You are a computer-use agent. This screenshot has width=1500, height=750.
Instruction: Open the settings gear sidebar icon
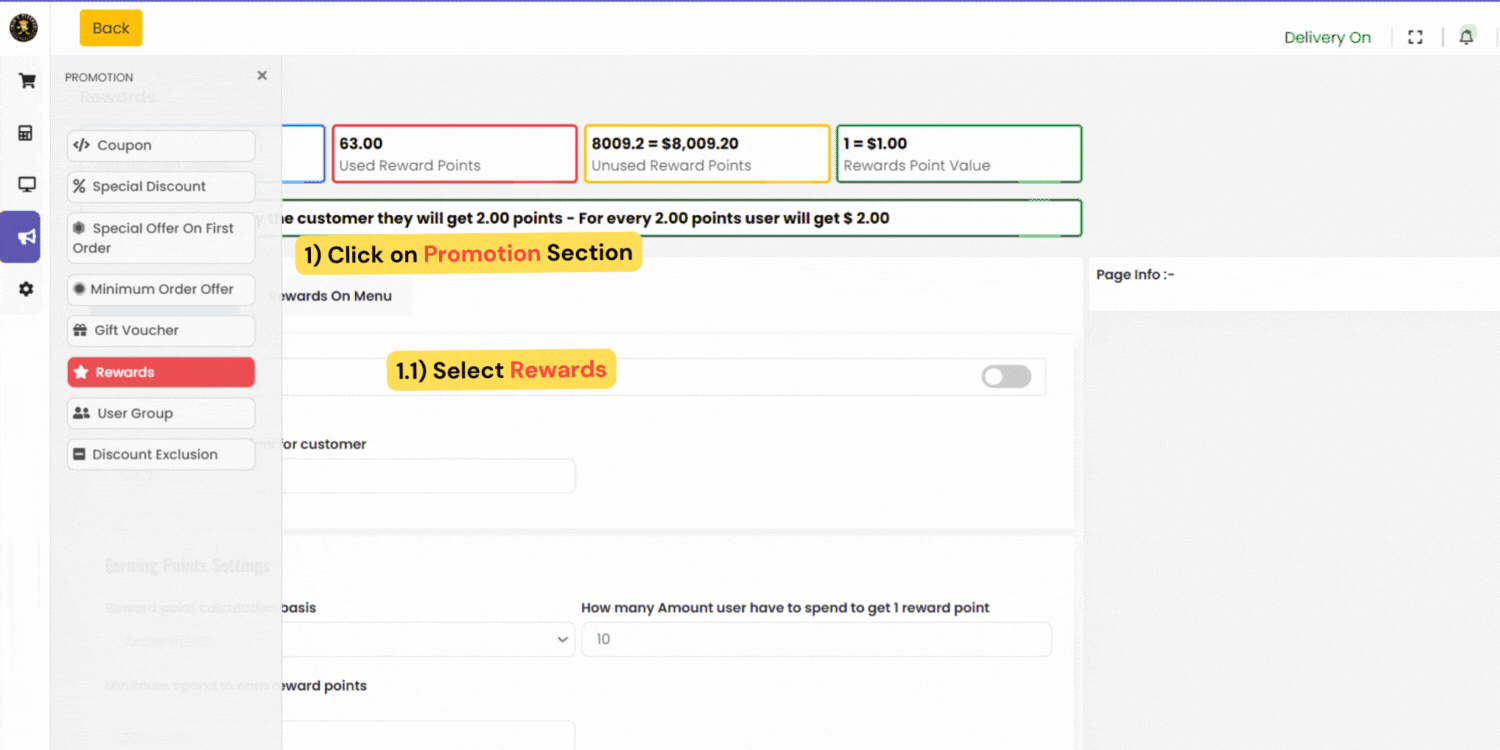26,289
